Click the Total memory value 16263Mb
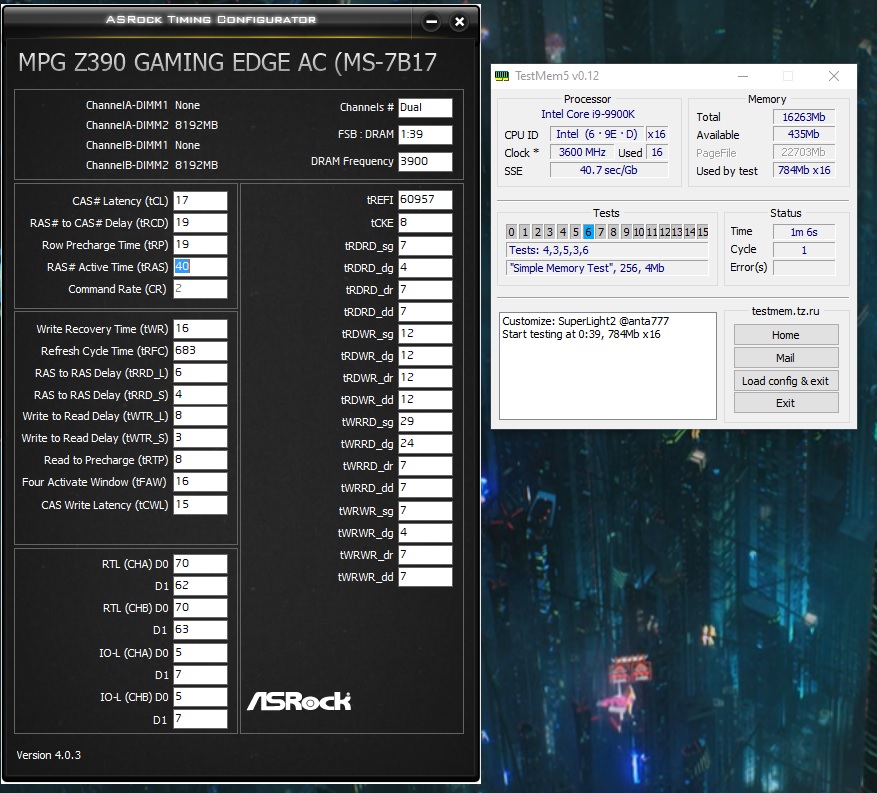Screen dimensions: 877x793 [x=804, y=117]
